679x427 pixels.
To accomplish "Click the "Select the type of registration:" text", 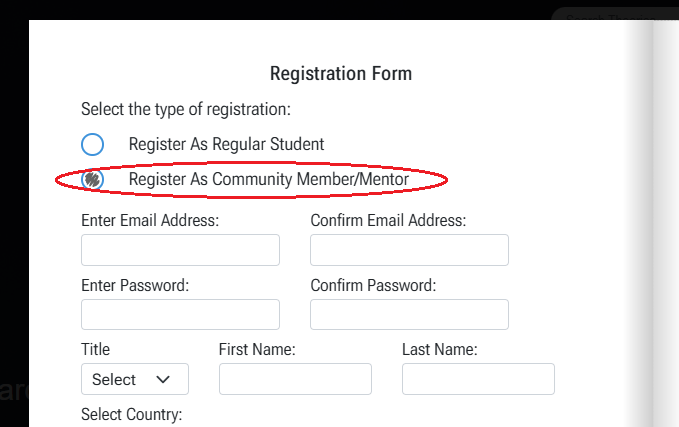I will [186, 109].
